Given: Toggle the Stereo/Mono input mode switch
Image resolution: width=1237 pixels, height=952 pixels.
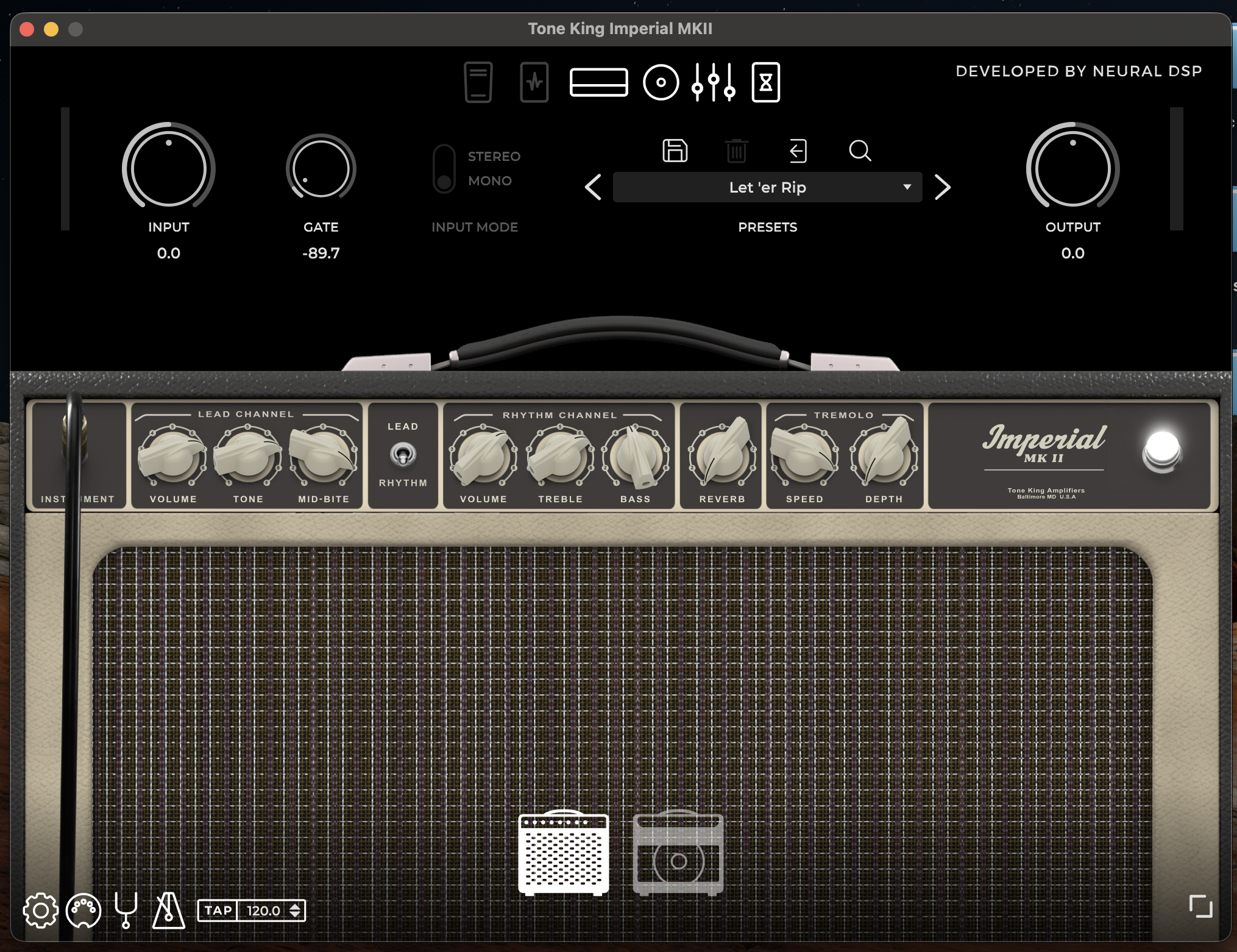Looking at the screenshot, I should (444, 168).
